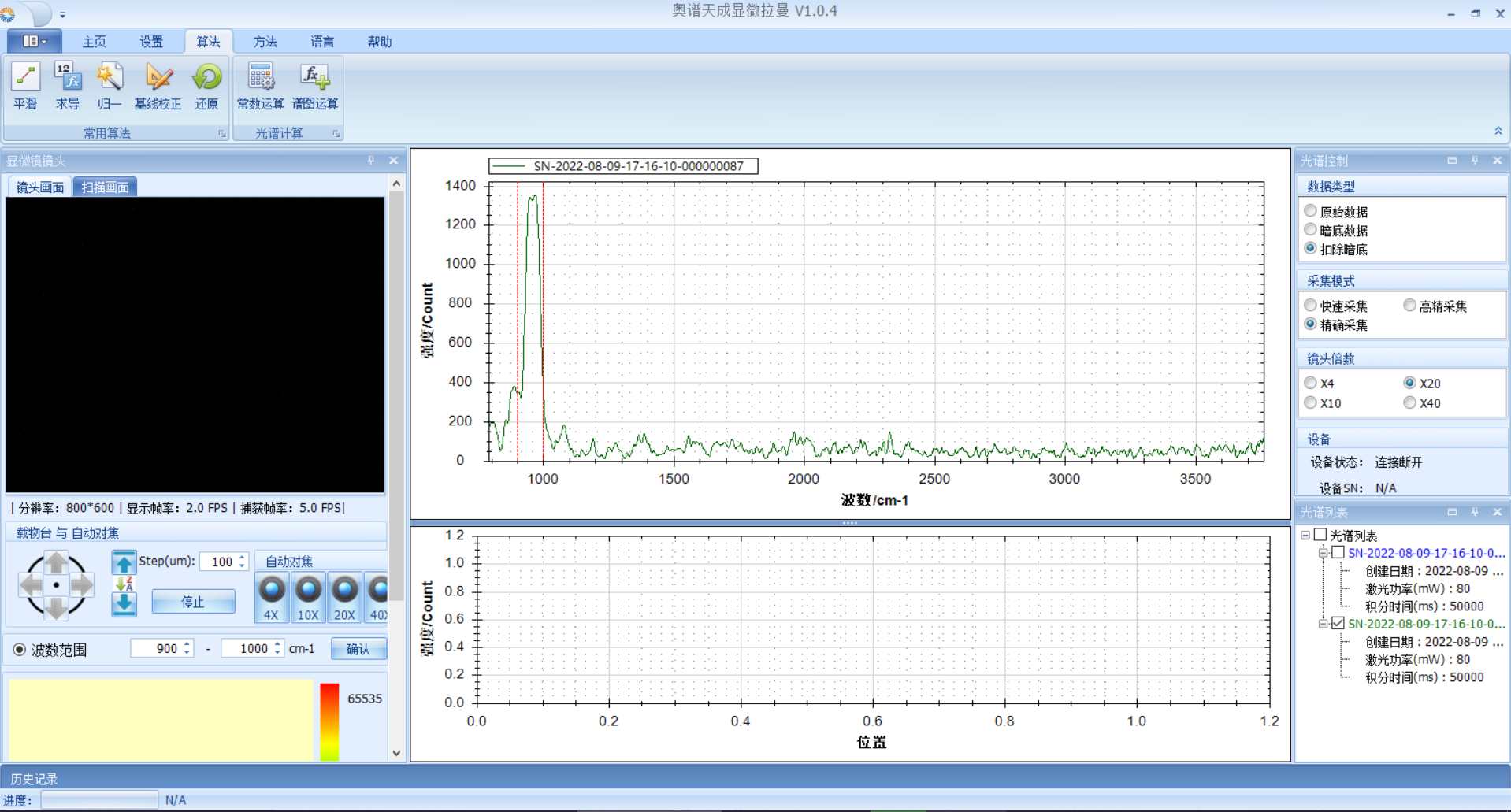
Task: Start 40X autofocus
Action: tap(377, 598)
